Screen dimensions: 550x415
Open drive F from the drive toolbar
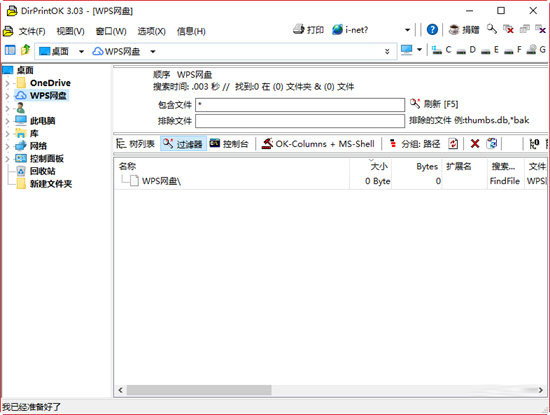tap(513, 50)
